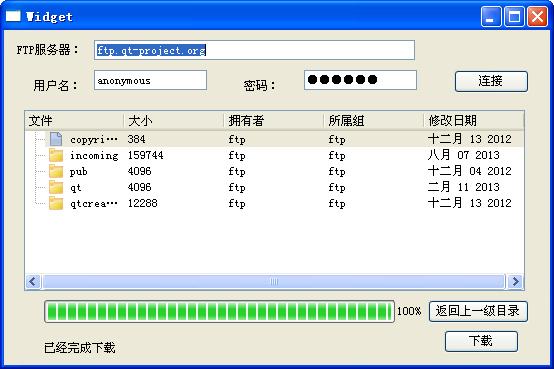554x369 pixels.
Task: Click the incoming folder icon
Action: 56,156
